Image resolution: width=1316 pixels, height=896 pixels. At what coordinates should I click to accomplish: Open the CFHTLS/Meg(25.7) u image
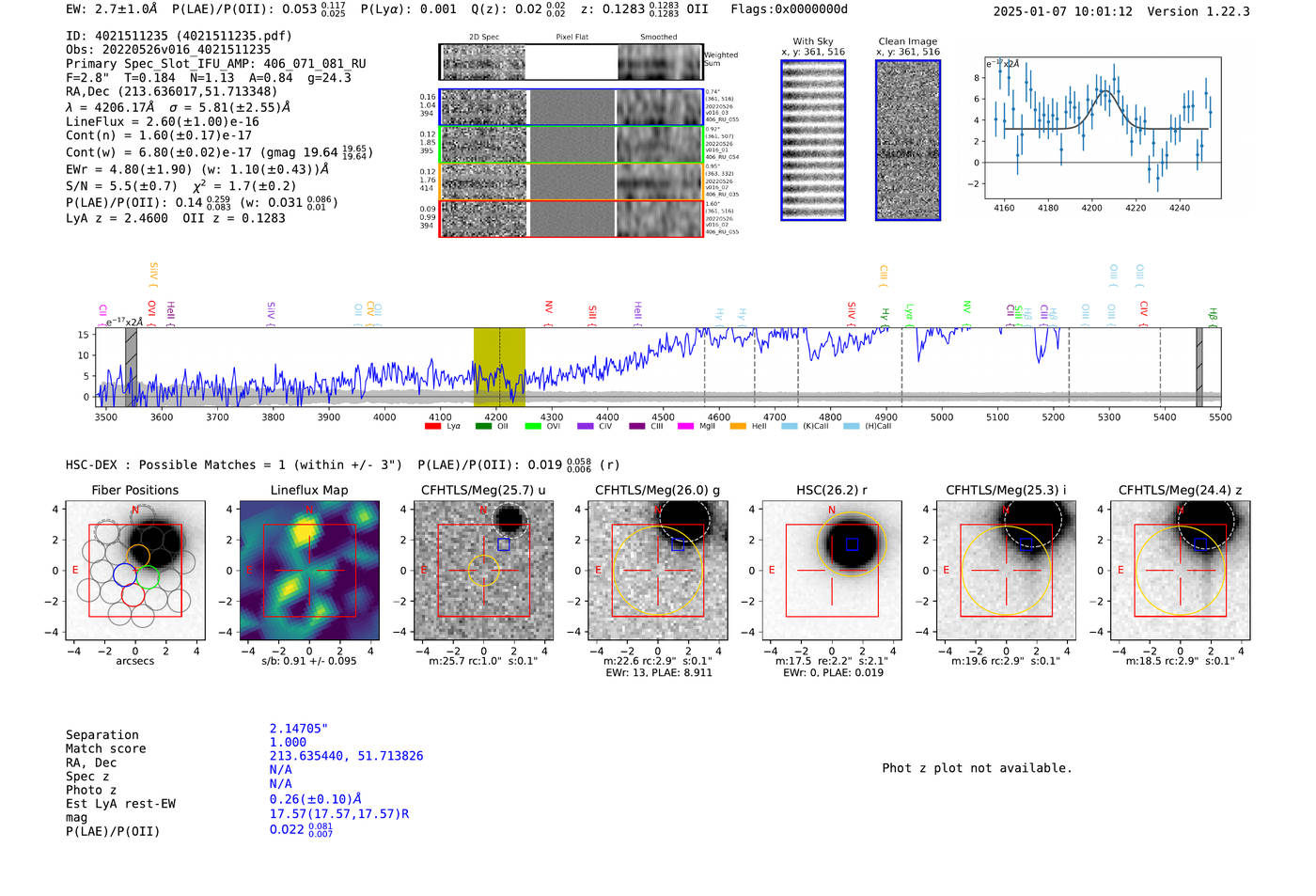pyautogui.click(x=483, y=570)
